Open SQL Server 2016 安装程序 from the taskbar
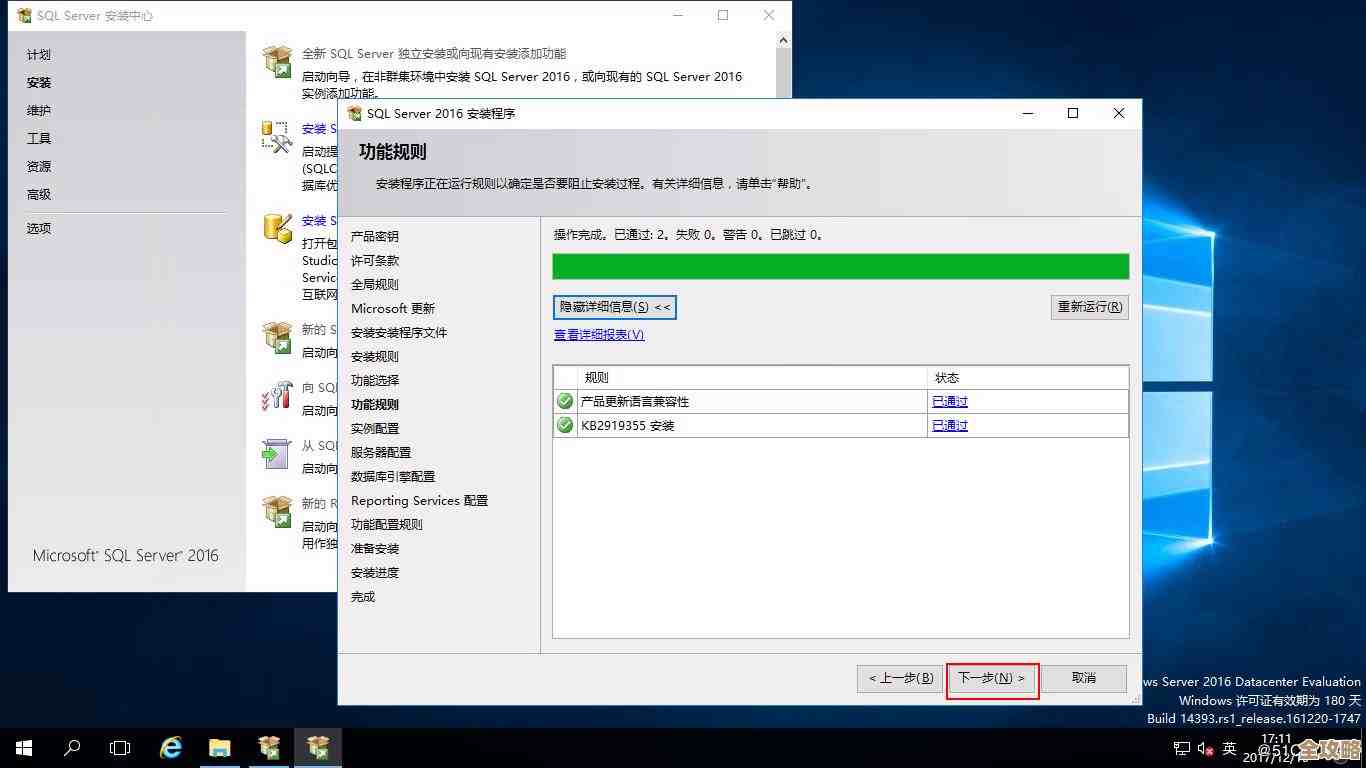 click(318, 747)
